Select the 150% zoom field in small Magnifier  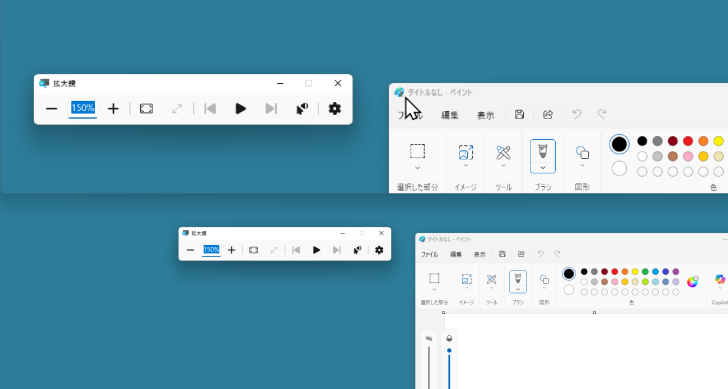(211, 250)
